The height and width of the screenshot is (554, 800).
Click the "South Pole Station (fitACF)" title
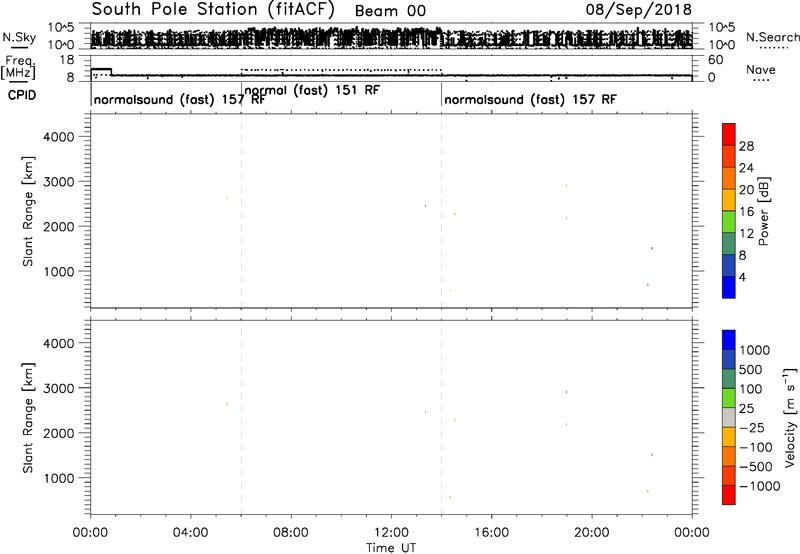(x=213, y=10)
